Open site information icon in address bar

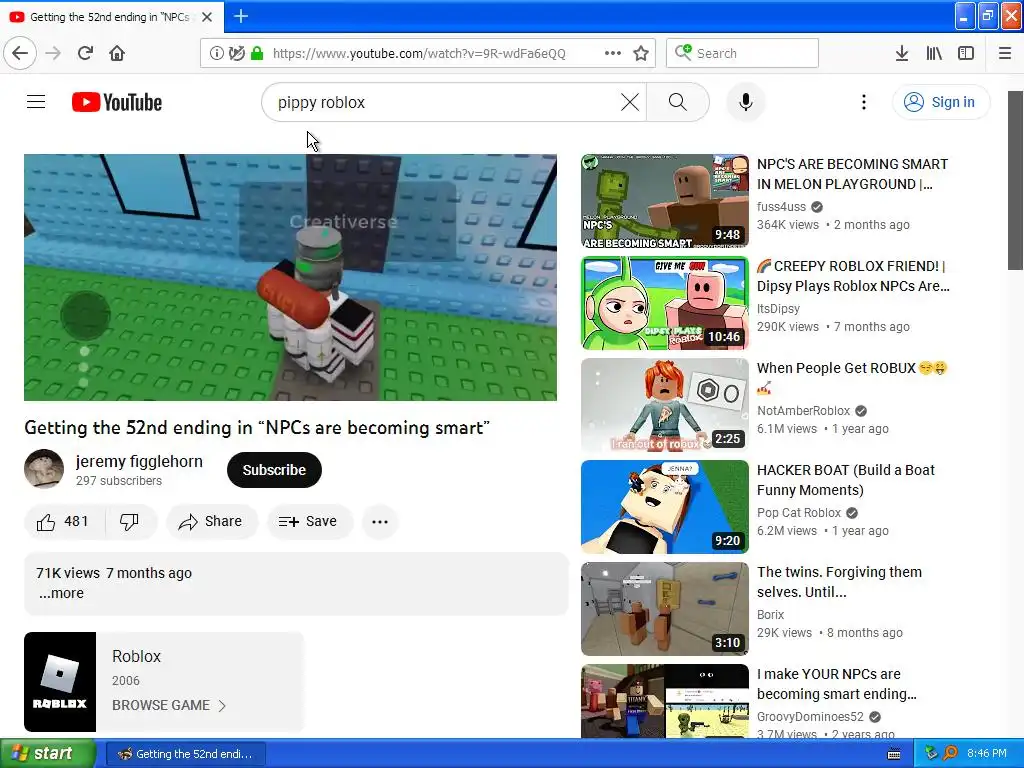[x=216, y=53]
